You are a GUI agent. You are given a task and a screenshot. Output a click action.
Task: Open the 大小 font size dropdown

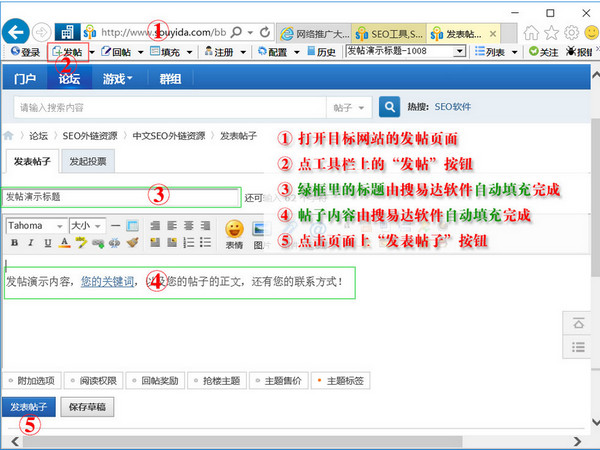(87, 226)
